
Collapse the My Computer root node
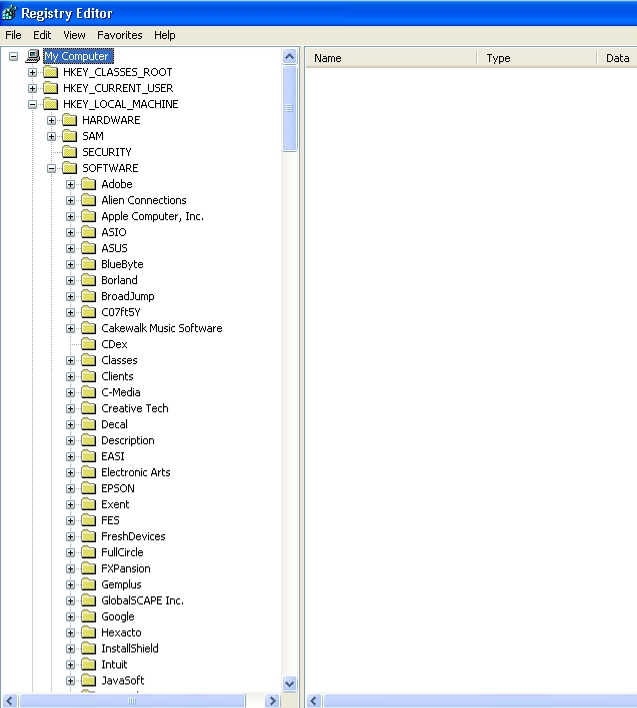pos(14,56)
